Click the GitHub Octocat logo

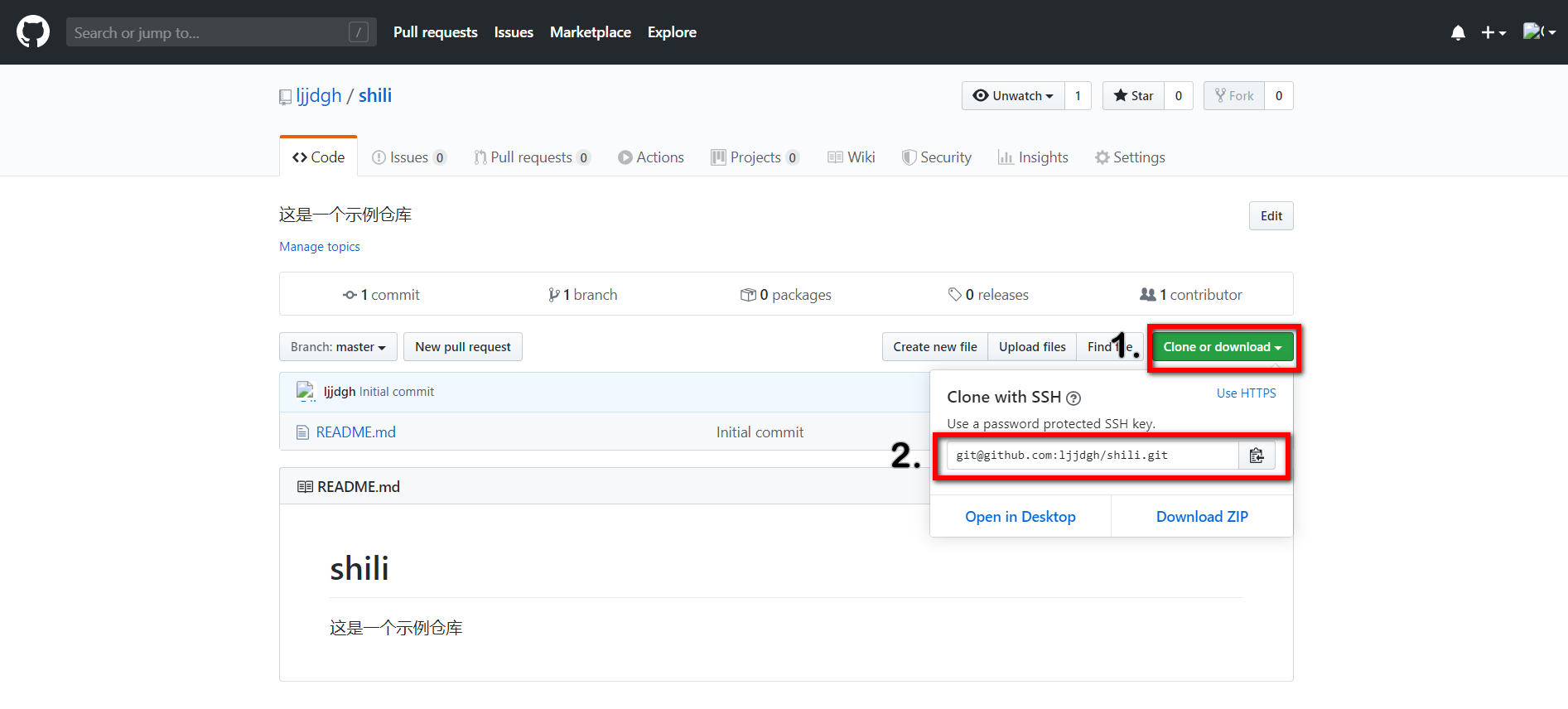[x=33, y=32]
